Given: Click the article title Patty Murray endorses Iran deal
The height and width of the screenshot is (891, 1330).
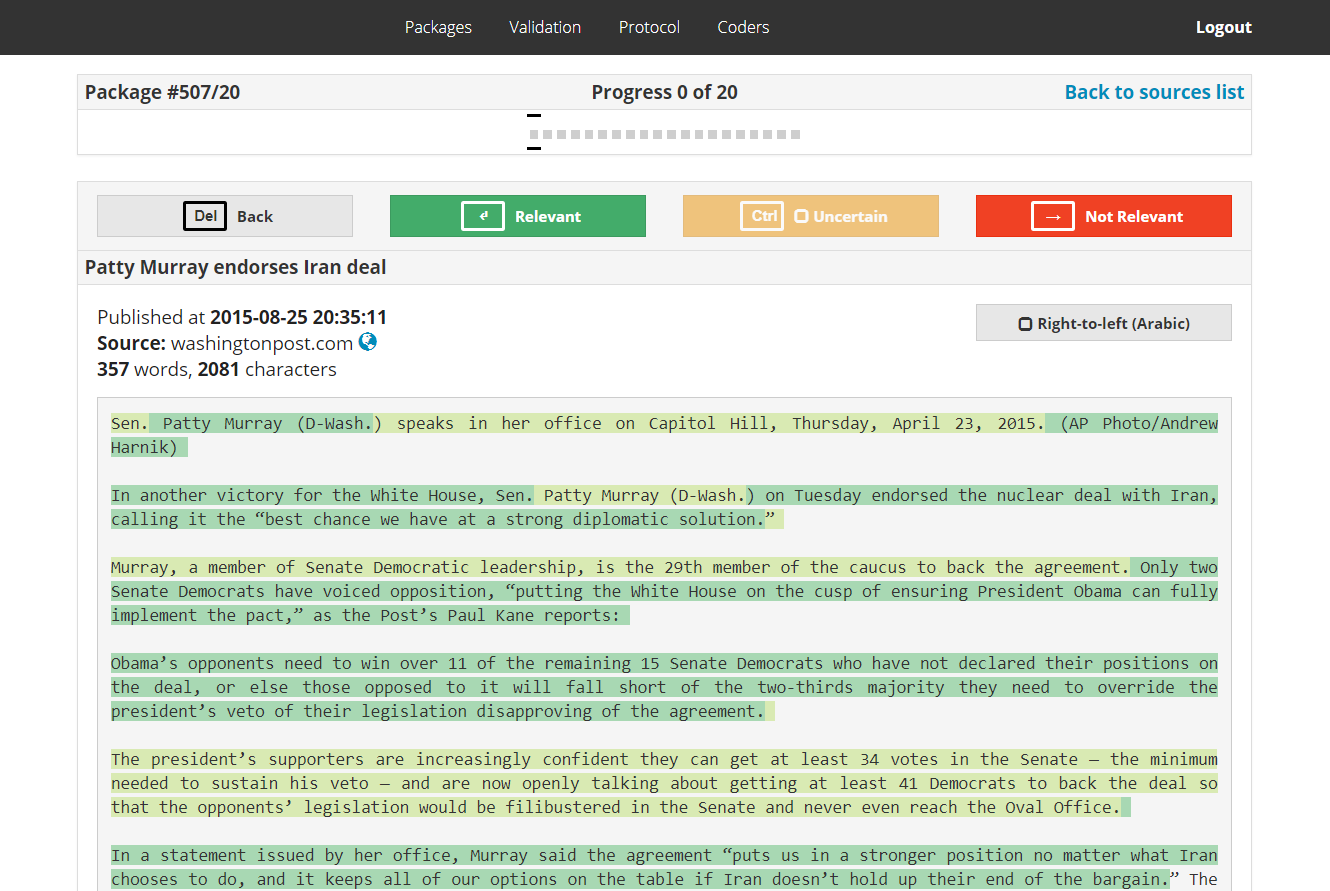Looking at the screenshot, I should pos(236,267).
